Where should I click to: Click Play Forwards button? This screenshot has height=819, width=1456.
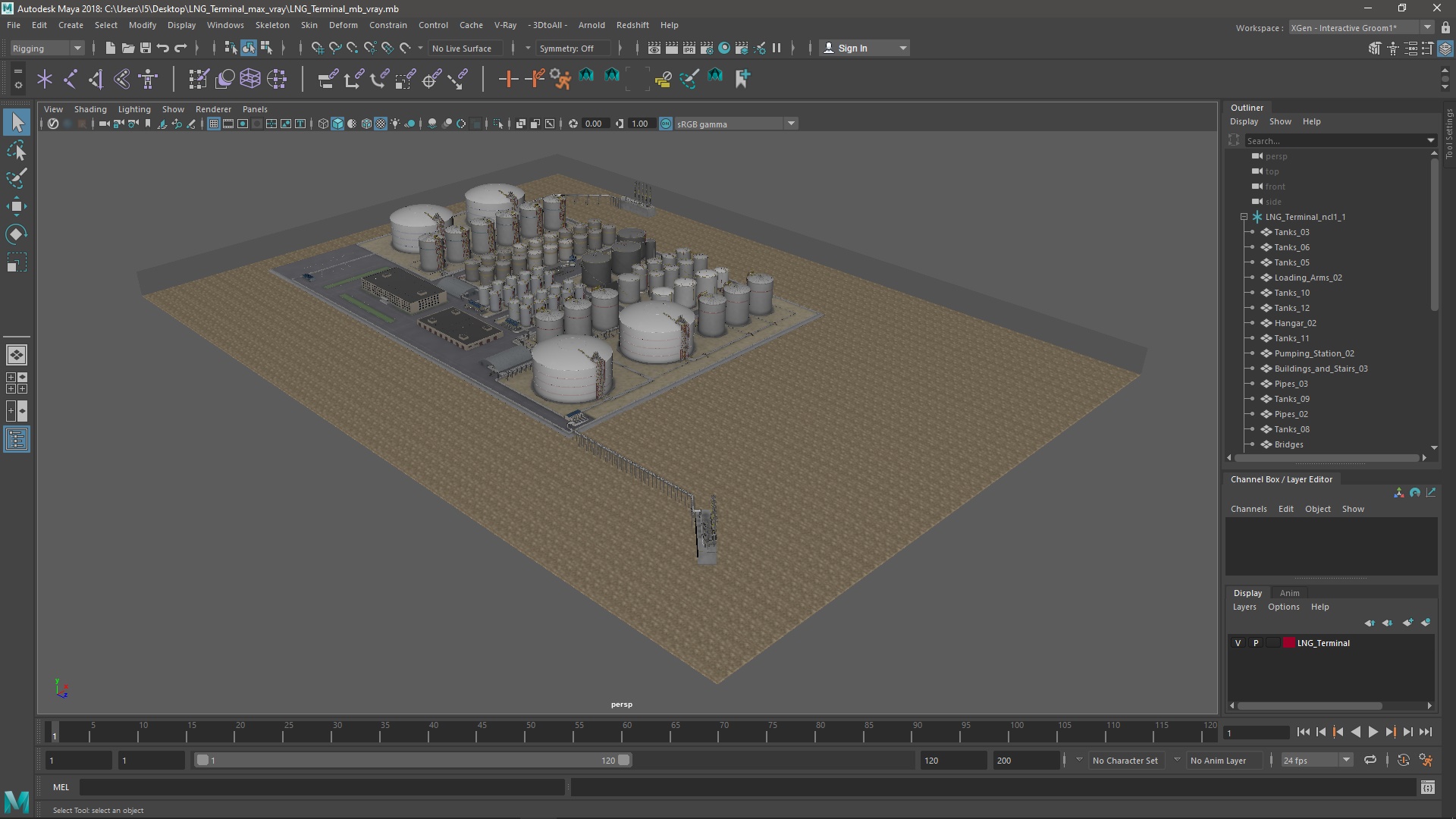(x=1373, y=732)
